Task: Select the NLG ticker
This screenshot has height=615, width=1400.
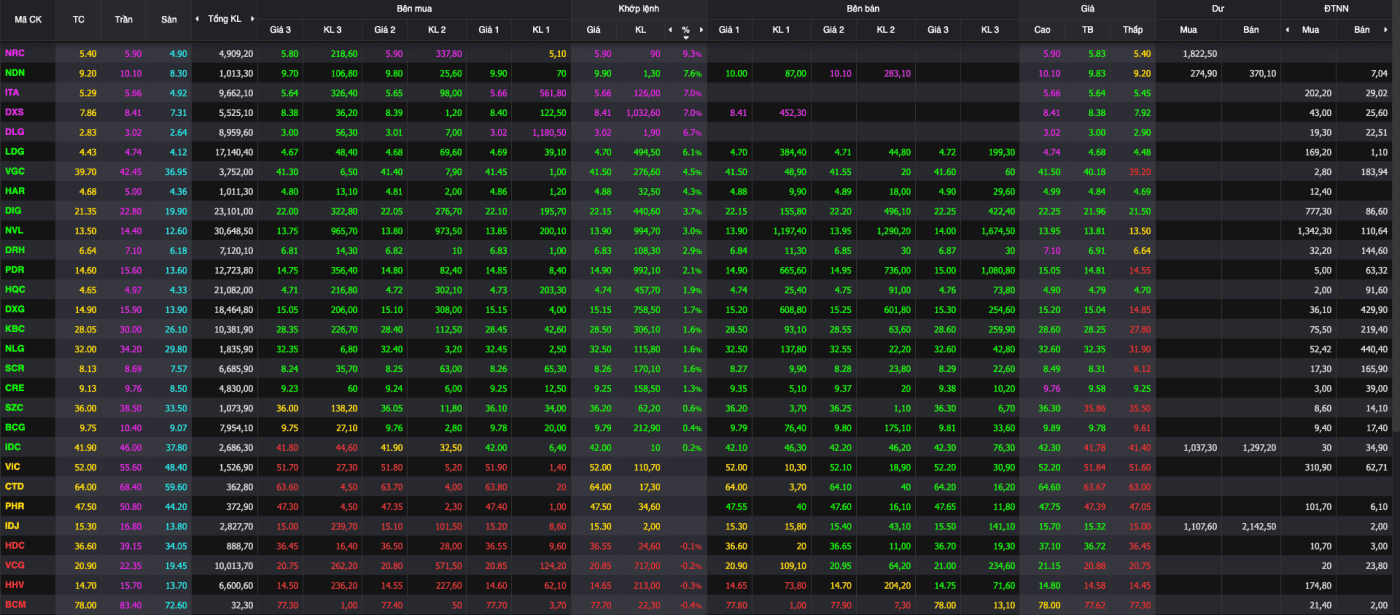Action: tap(14, 348)
